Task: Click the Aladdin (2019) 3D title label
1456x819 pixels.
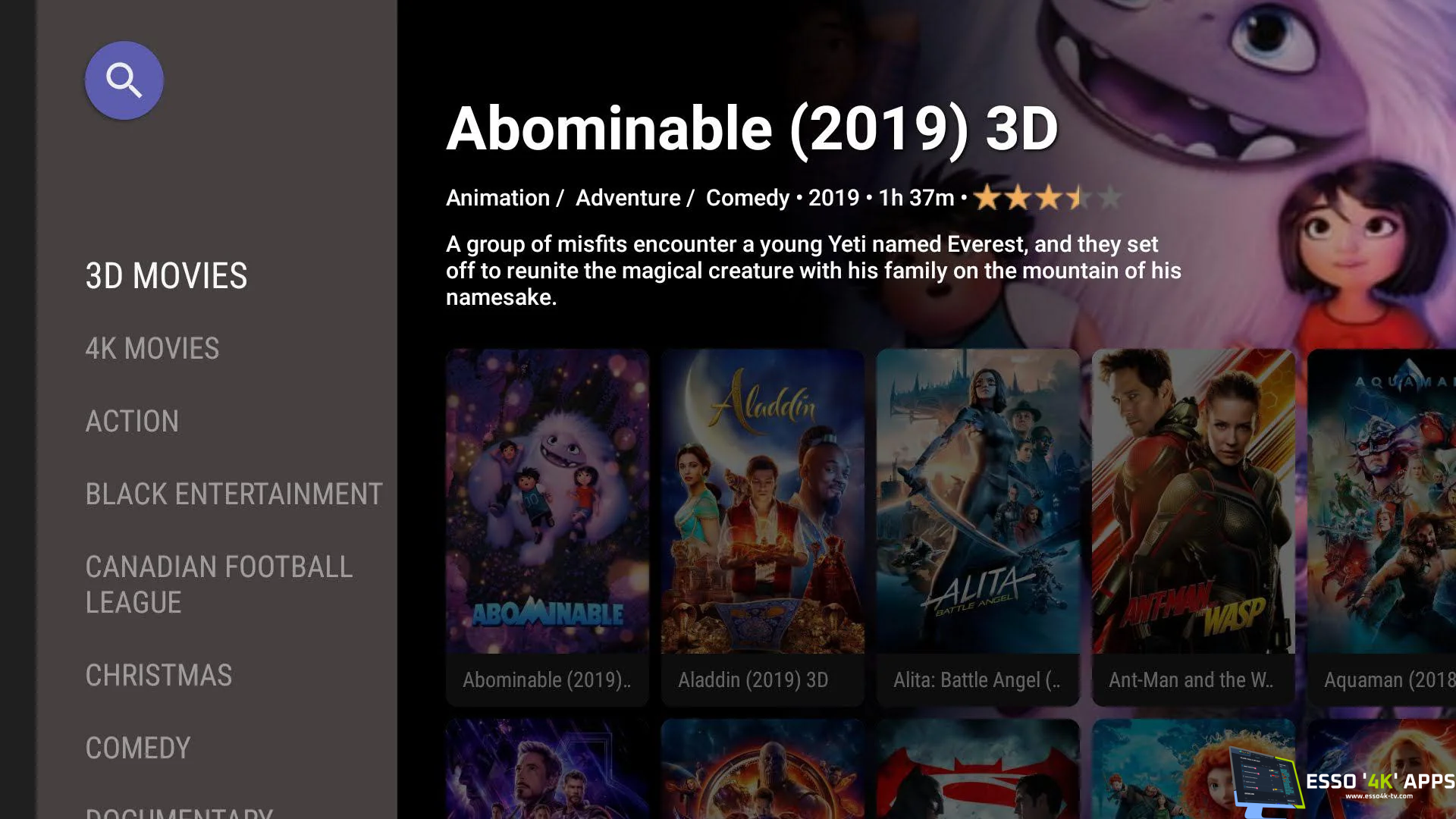Action: coord(753,680)
